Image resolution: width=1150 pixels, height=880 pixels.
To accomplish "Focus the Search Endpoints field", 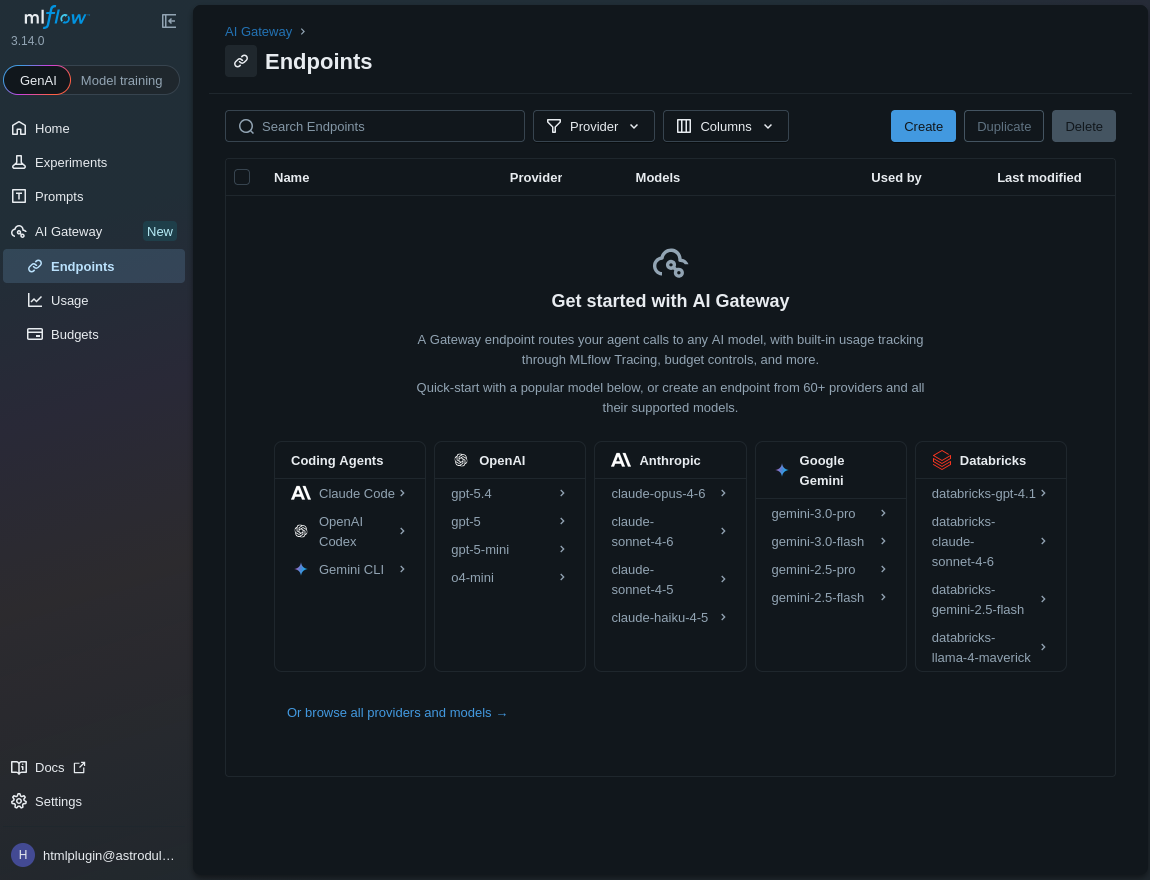I will 375,126.
